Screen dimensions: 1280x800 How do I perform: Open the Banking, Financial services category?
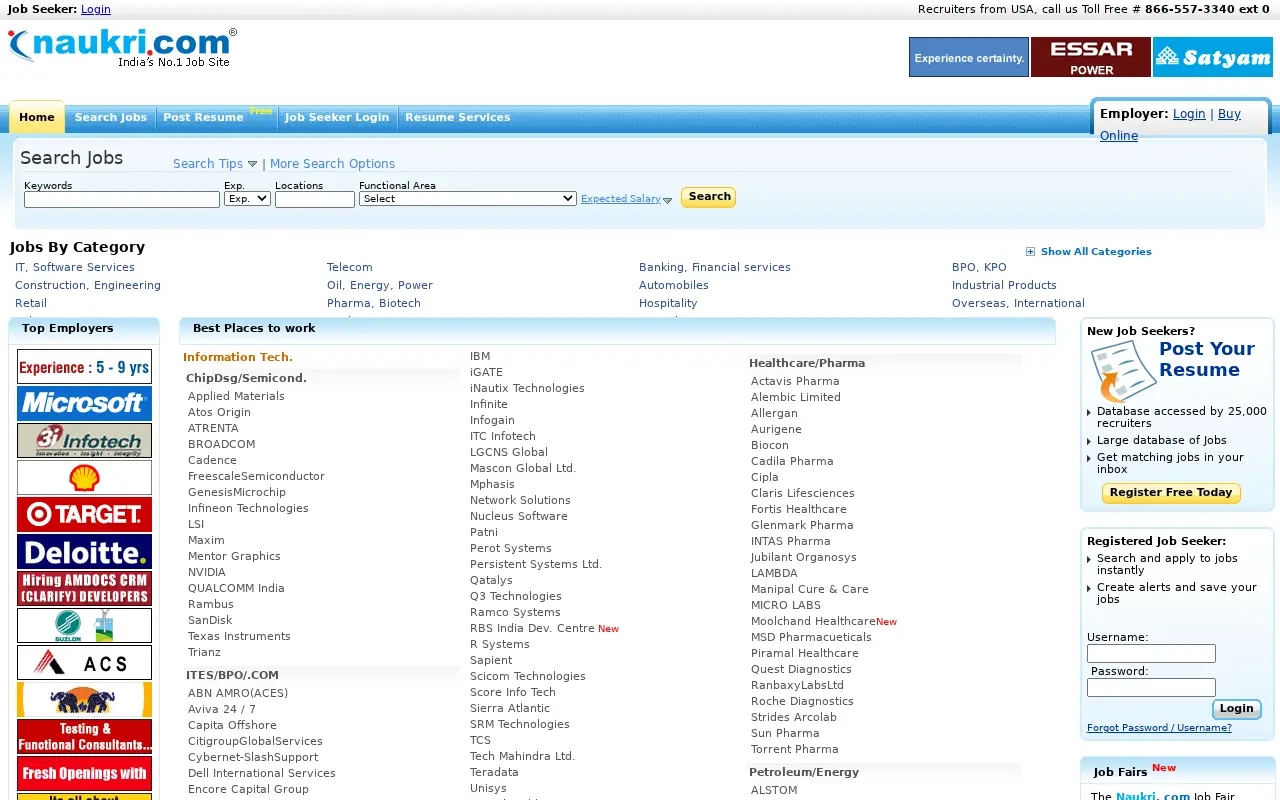715,267
